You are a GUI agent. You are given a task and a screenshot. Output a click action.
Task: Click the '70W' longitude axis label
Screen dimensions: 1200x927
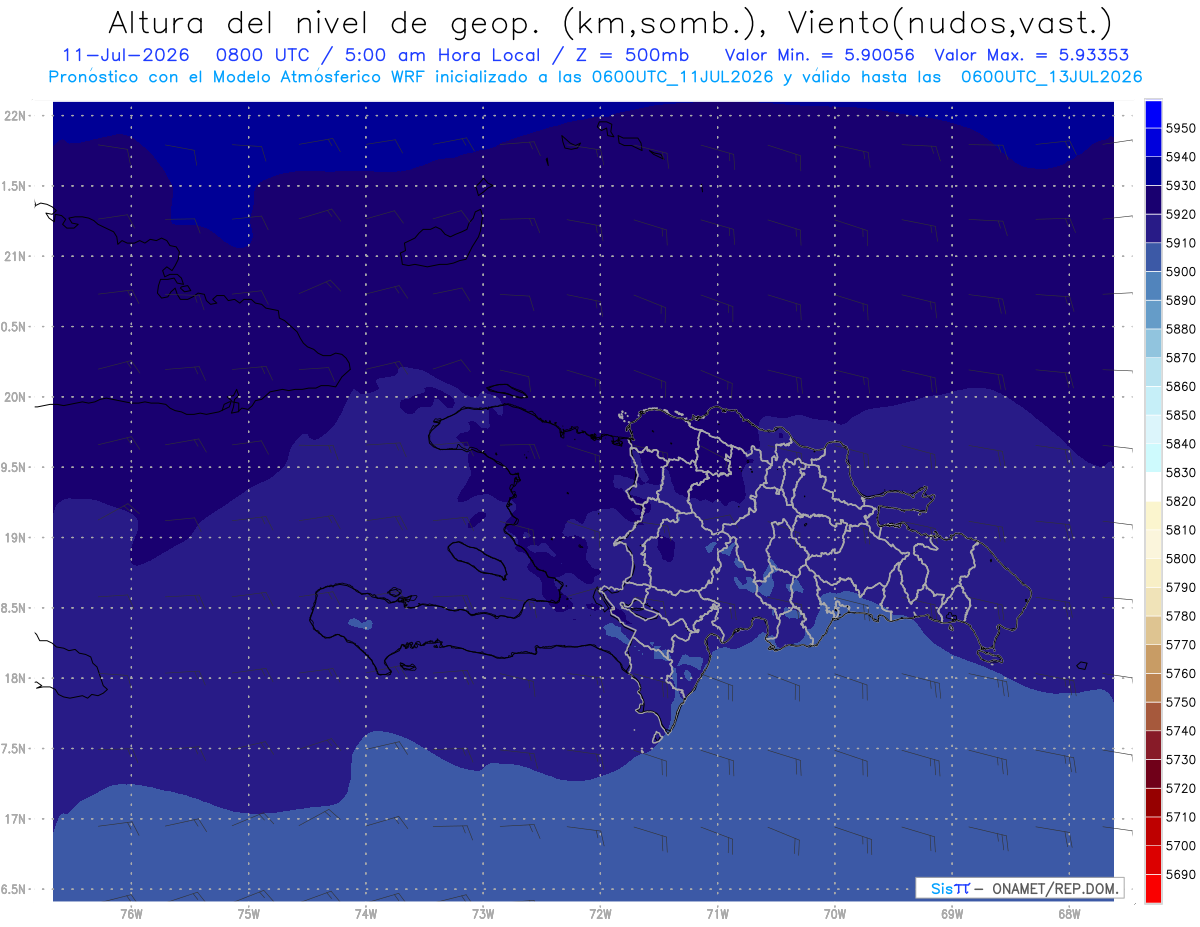835,914
